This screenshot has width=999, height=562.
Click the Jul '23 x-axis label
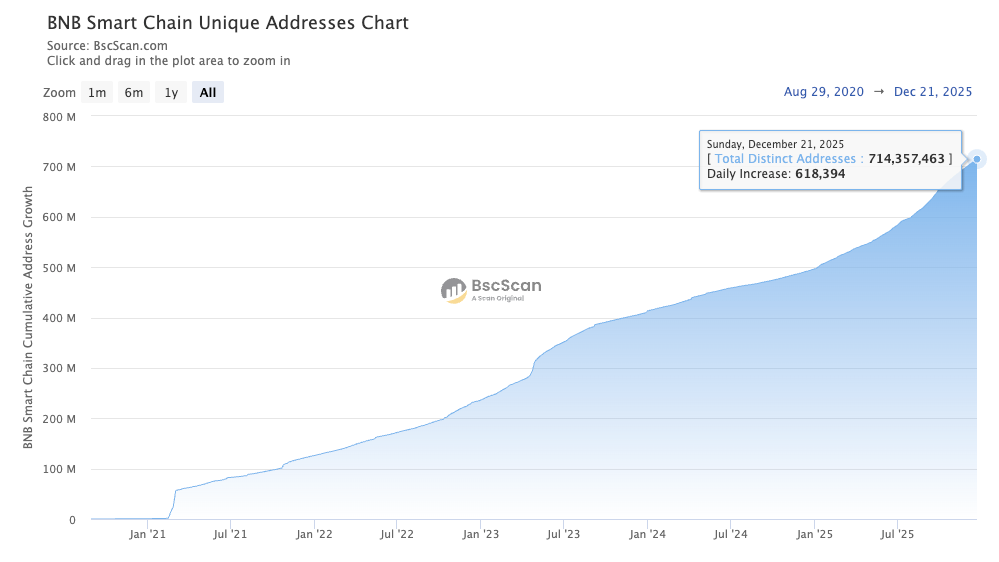coord(563,534)
